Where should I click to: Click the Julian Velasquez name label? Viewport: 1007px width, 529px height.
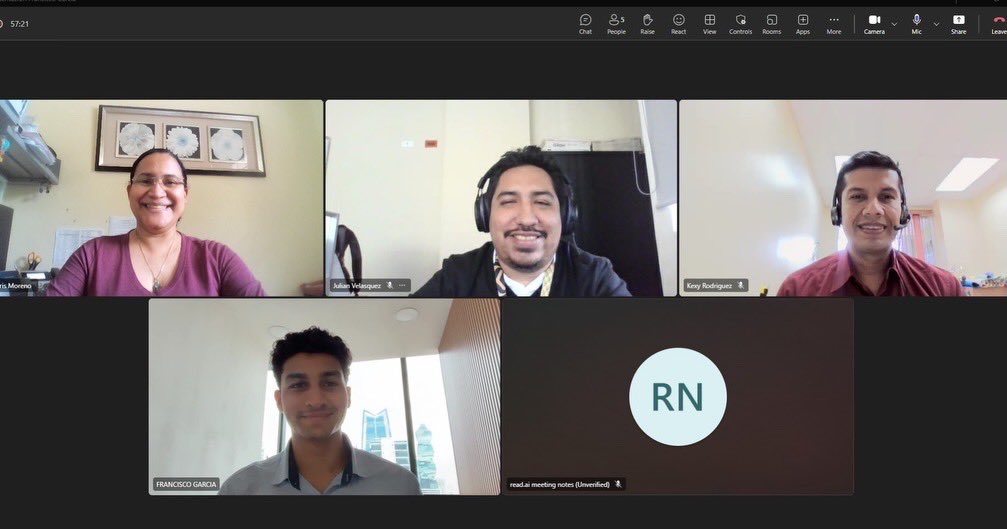pyautogui.click(x=356, y=286)
